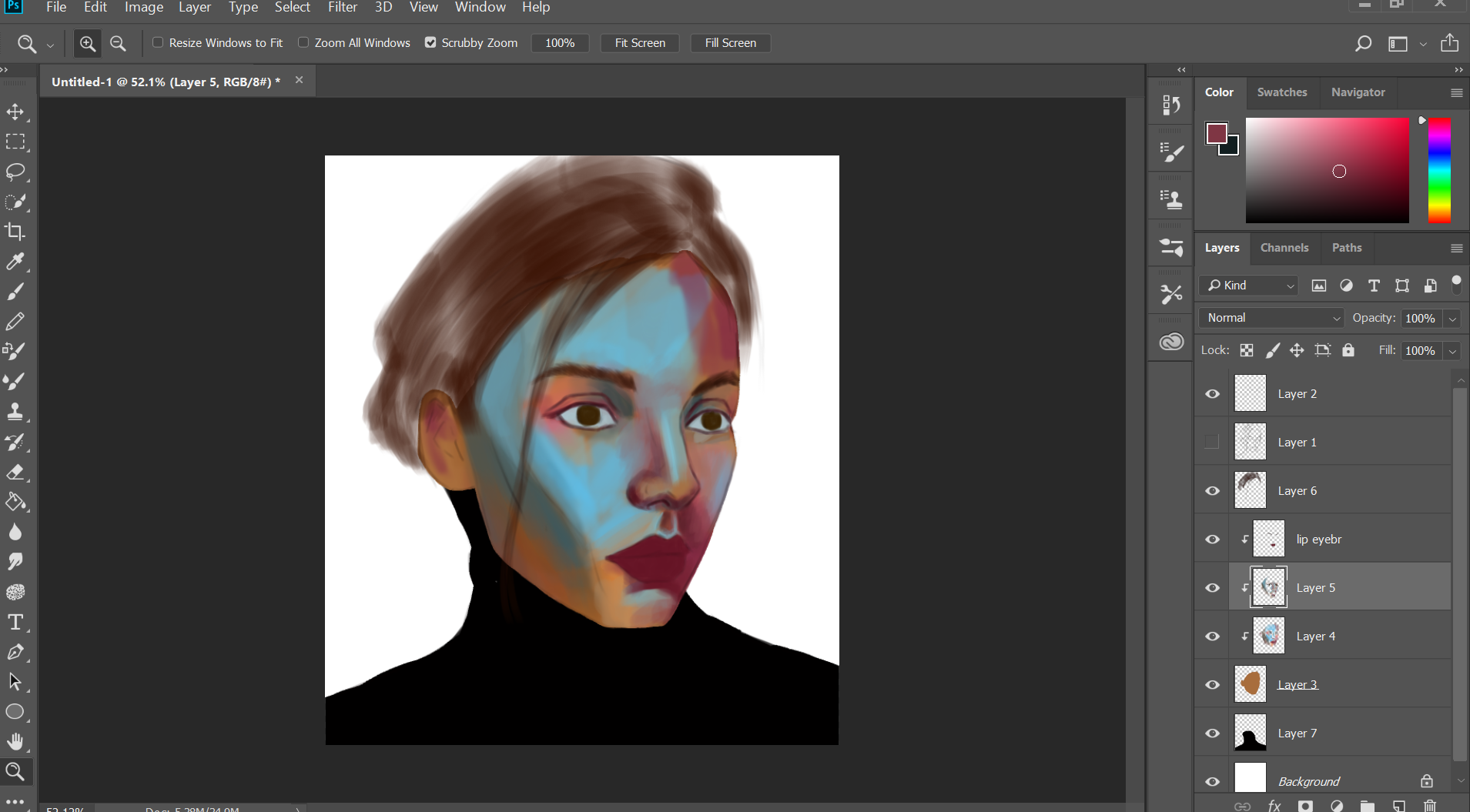Enable Resize Windows to Fit checkbox

pyautogui.click(x=158, y=42)
